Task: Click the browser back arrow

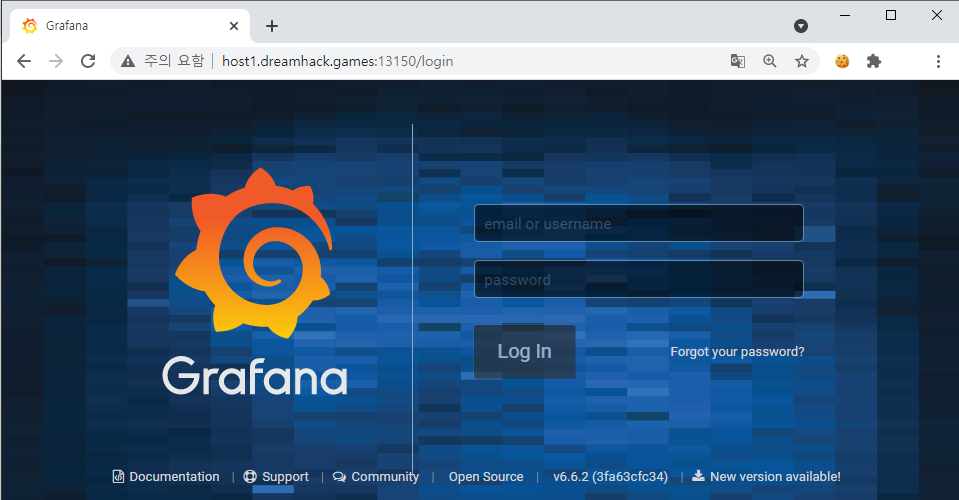Action: pos(24,61)
